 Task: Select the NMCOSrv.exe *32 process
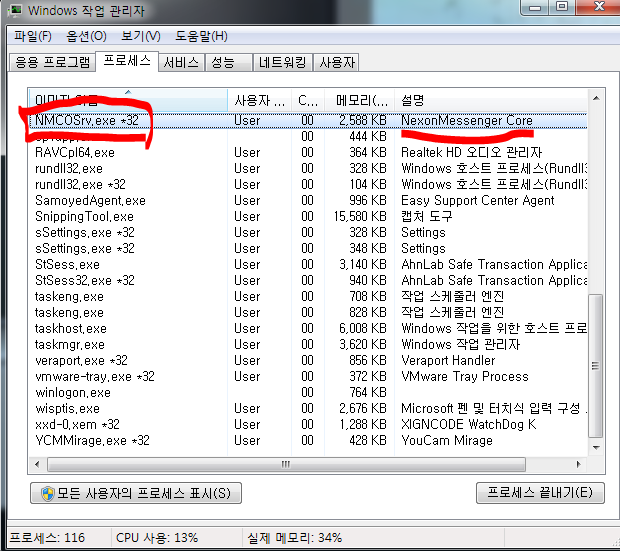coord(308,120)
